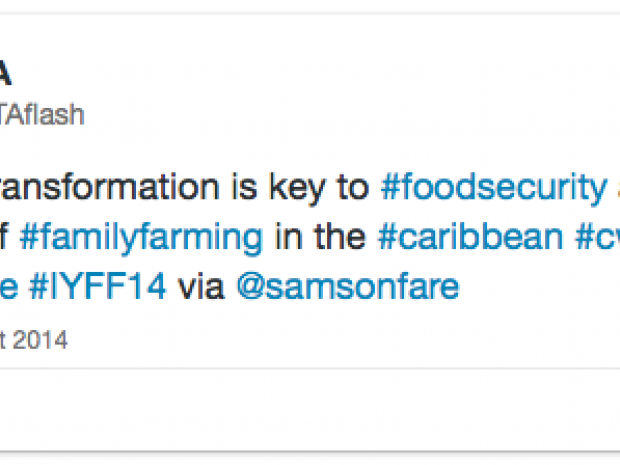Click the word "via" in the tweet
Image resolution: width=620 pixels, height=465 pixels.
(x=201, y=288)
